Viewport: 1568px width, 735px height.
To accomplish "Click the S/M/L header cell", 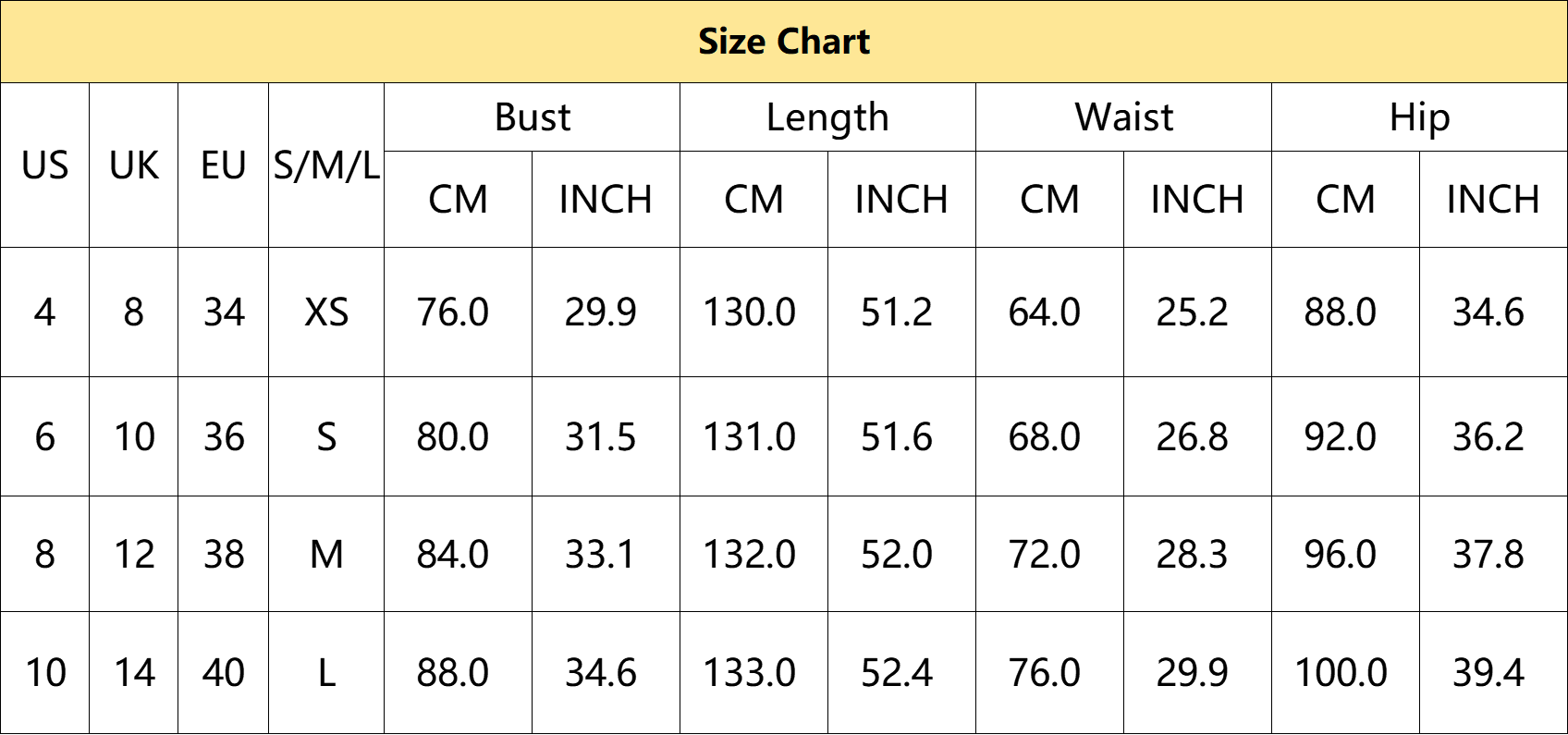I will (x=326, y=165).
